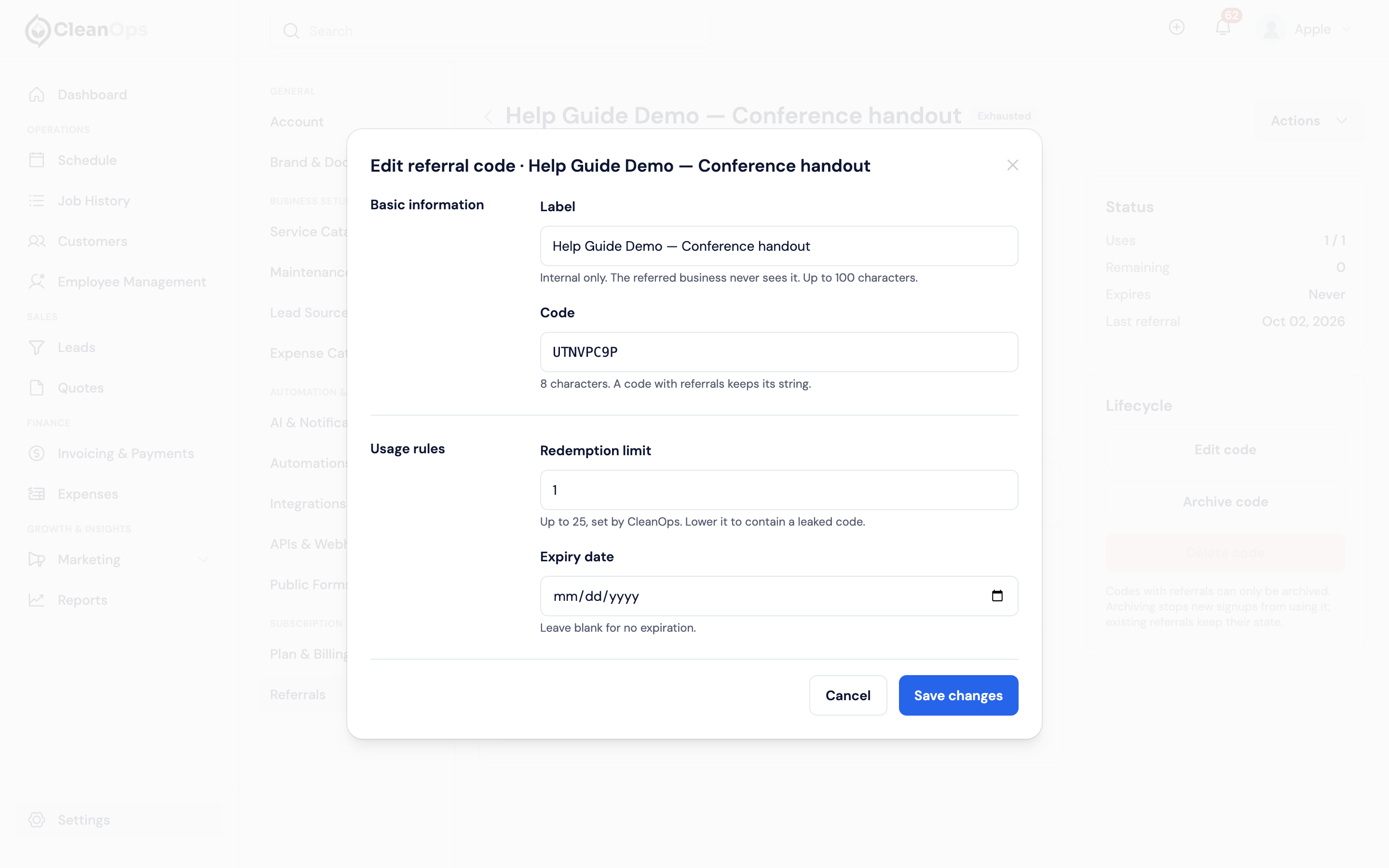Viewport: 1389px width, 868px height.
Task: Click the 'Never' expires value
Action: [x=1326, y=295]
